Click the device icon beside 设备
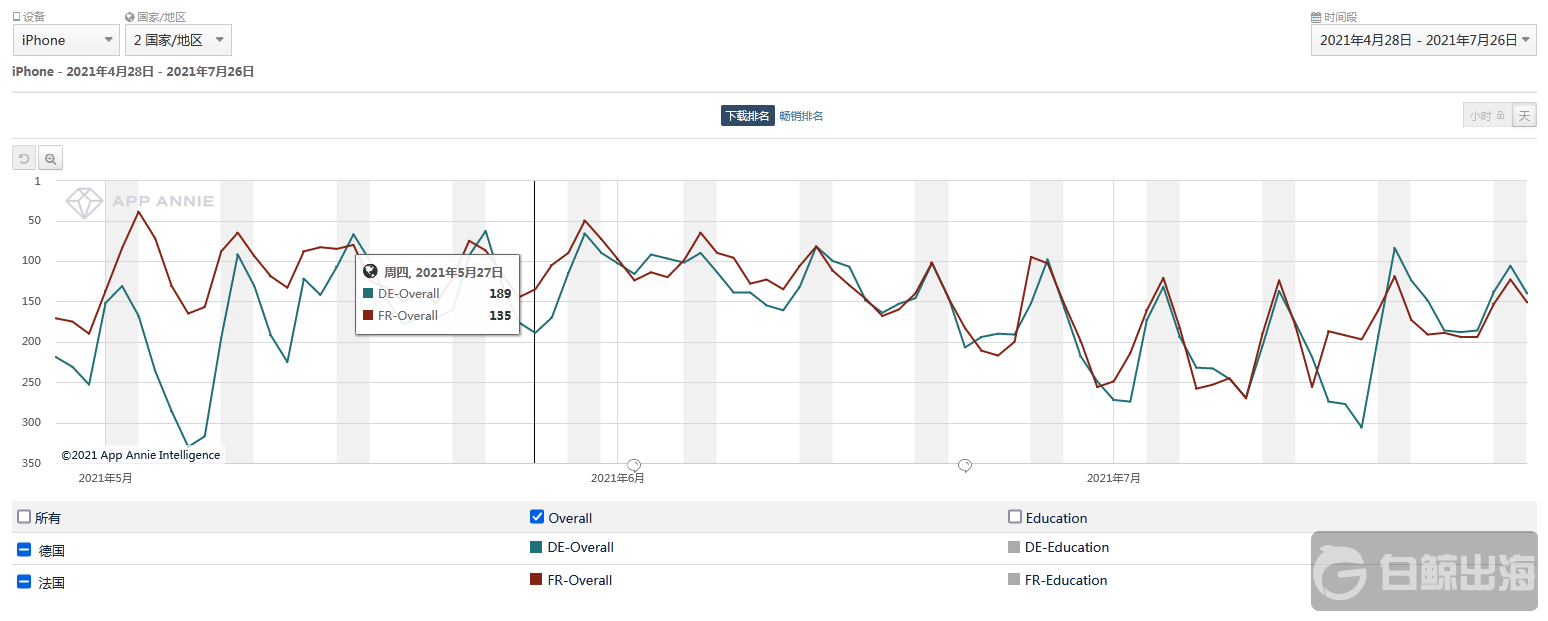The width and height of the screenshot is (1548, 621). point(17,17)
